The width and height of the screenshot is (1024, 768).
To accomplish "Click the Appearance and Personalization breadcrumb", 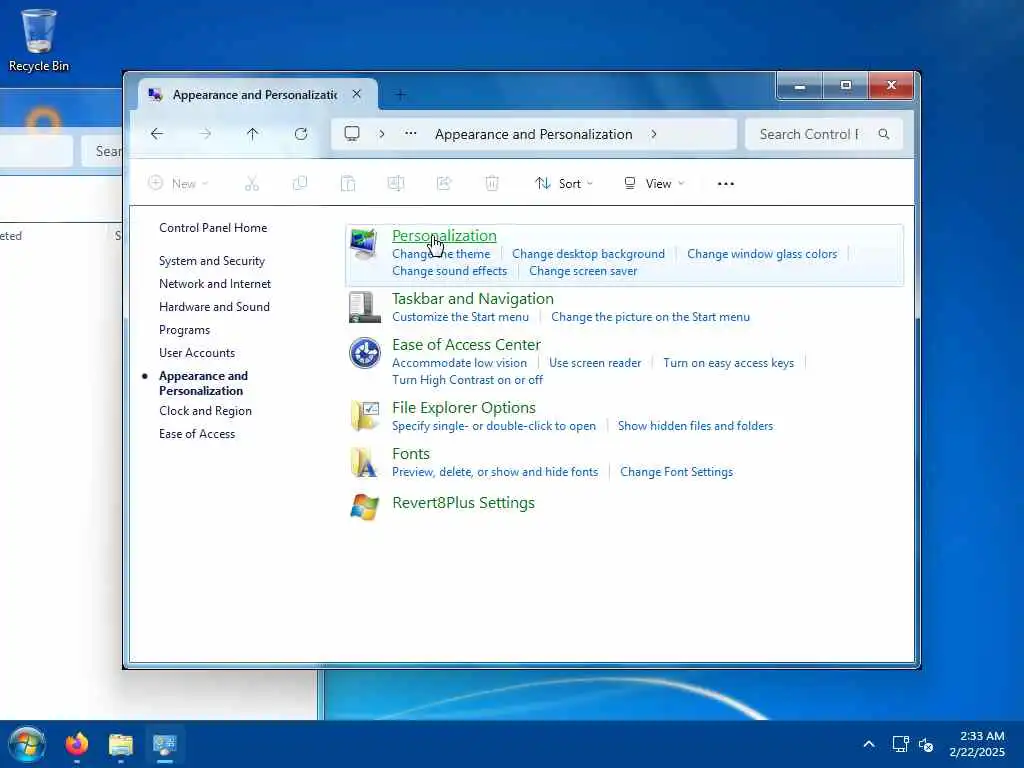I will [x=534, y=134].
